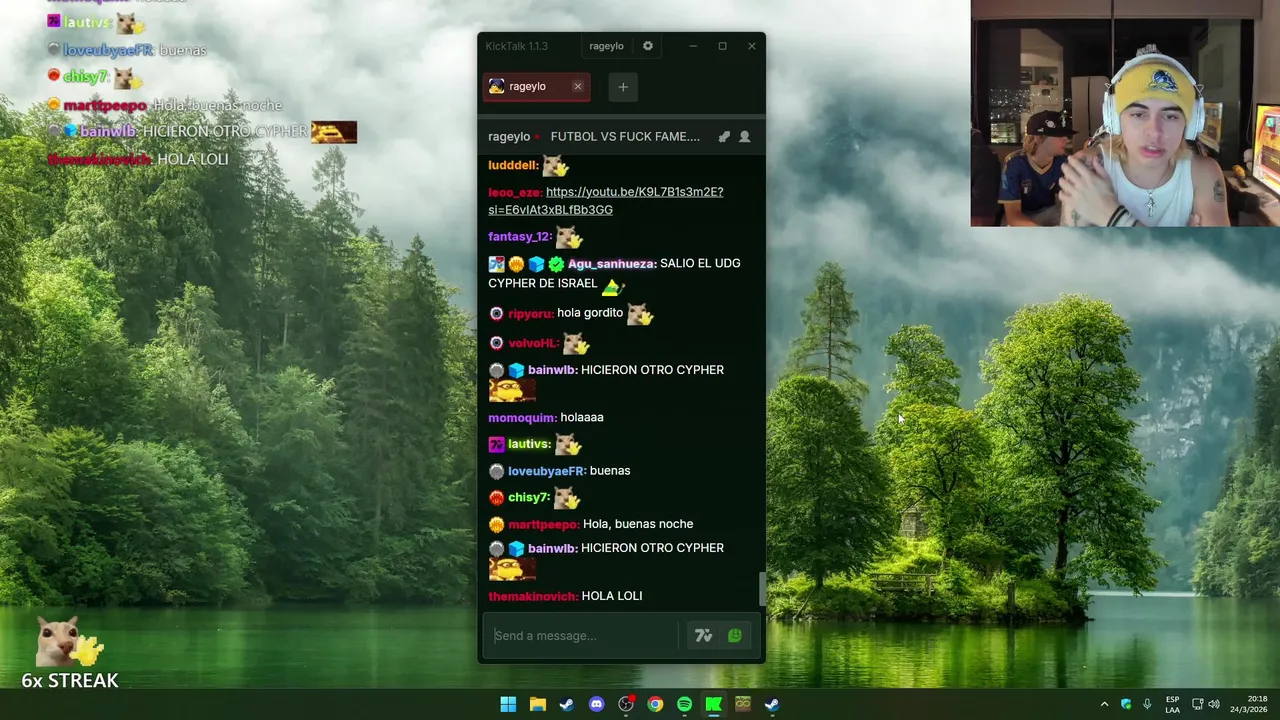The height and width of the screenshot is (720, 1280).
Task: Open first Steam icon in taskbar
Action: click(567, 704)
